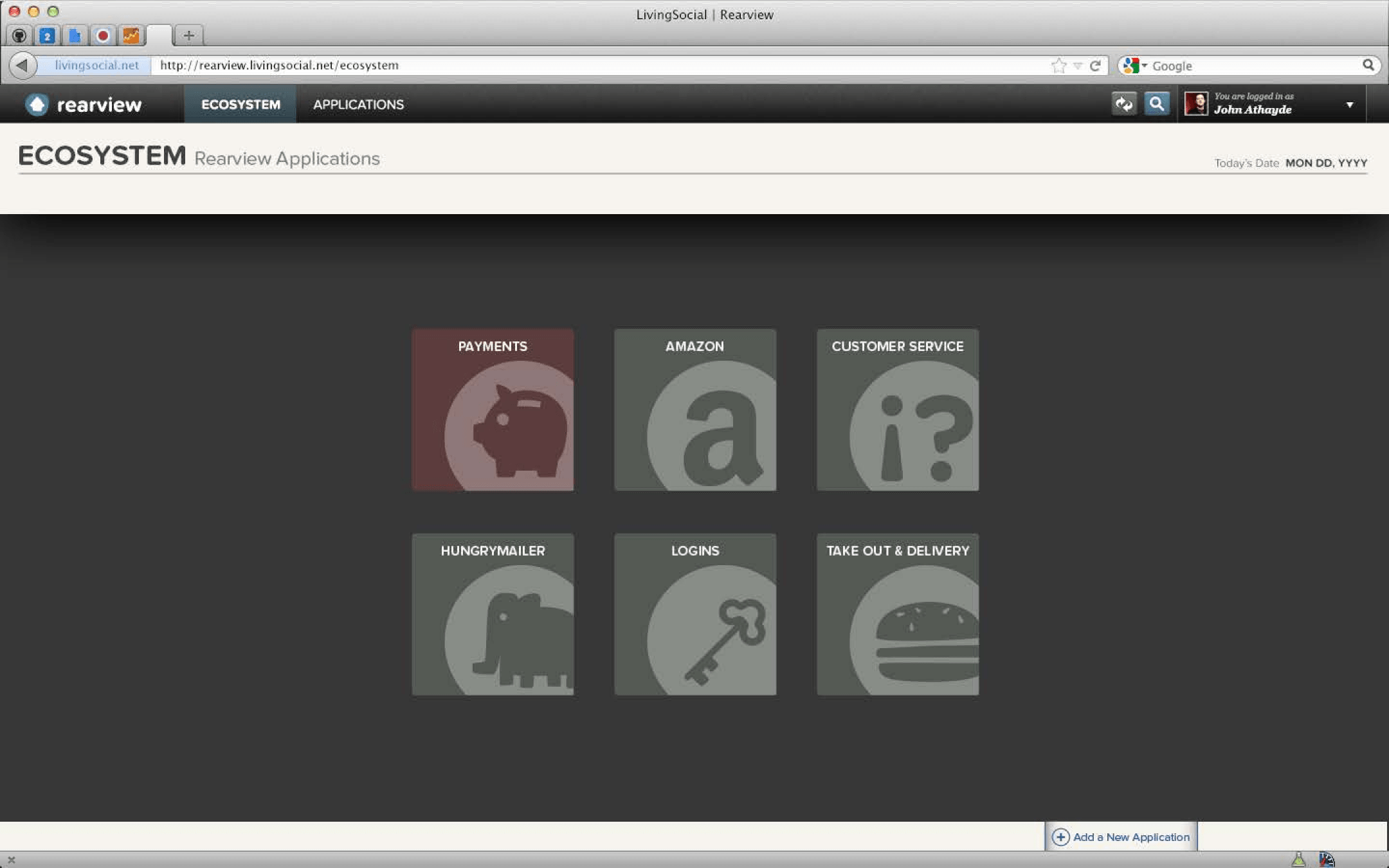Click the livingsocial.net site identity button
This screenshot has width=1389, height=868.
[x=96, y=65]
